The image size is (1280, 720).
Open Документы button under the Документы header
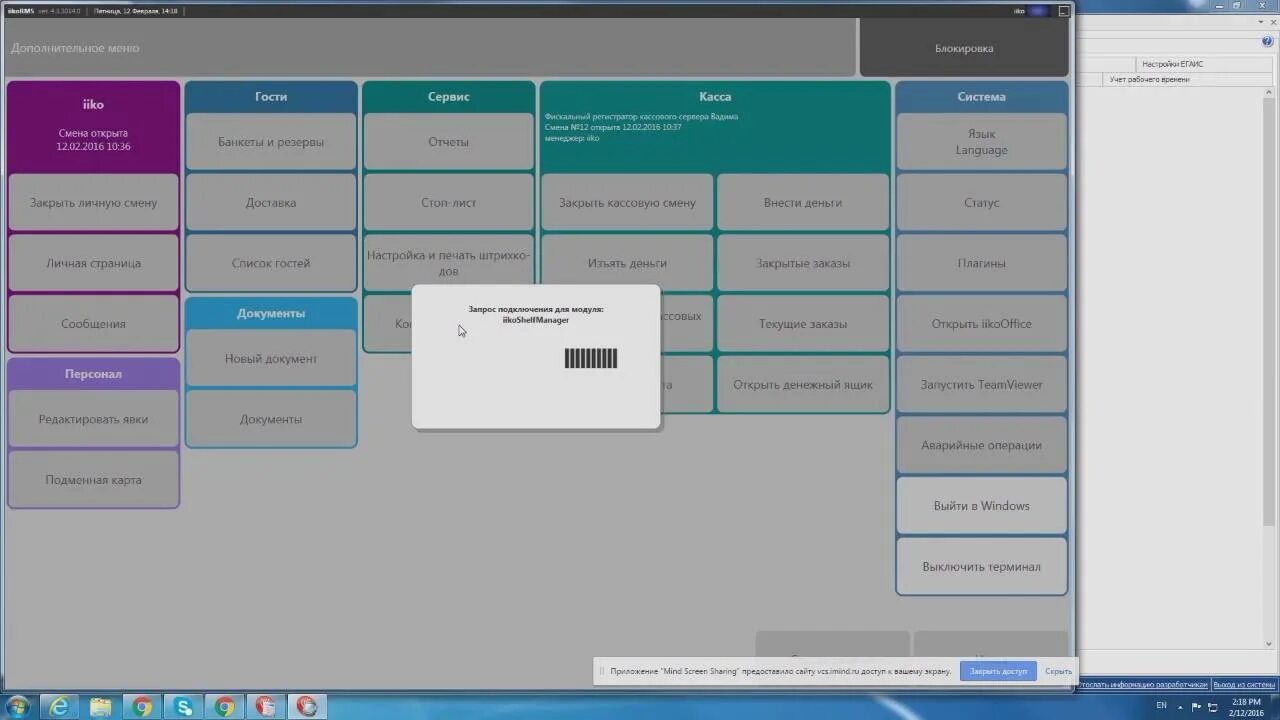pos(271,419)
